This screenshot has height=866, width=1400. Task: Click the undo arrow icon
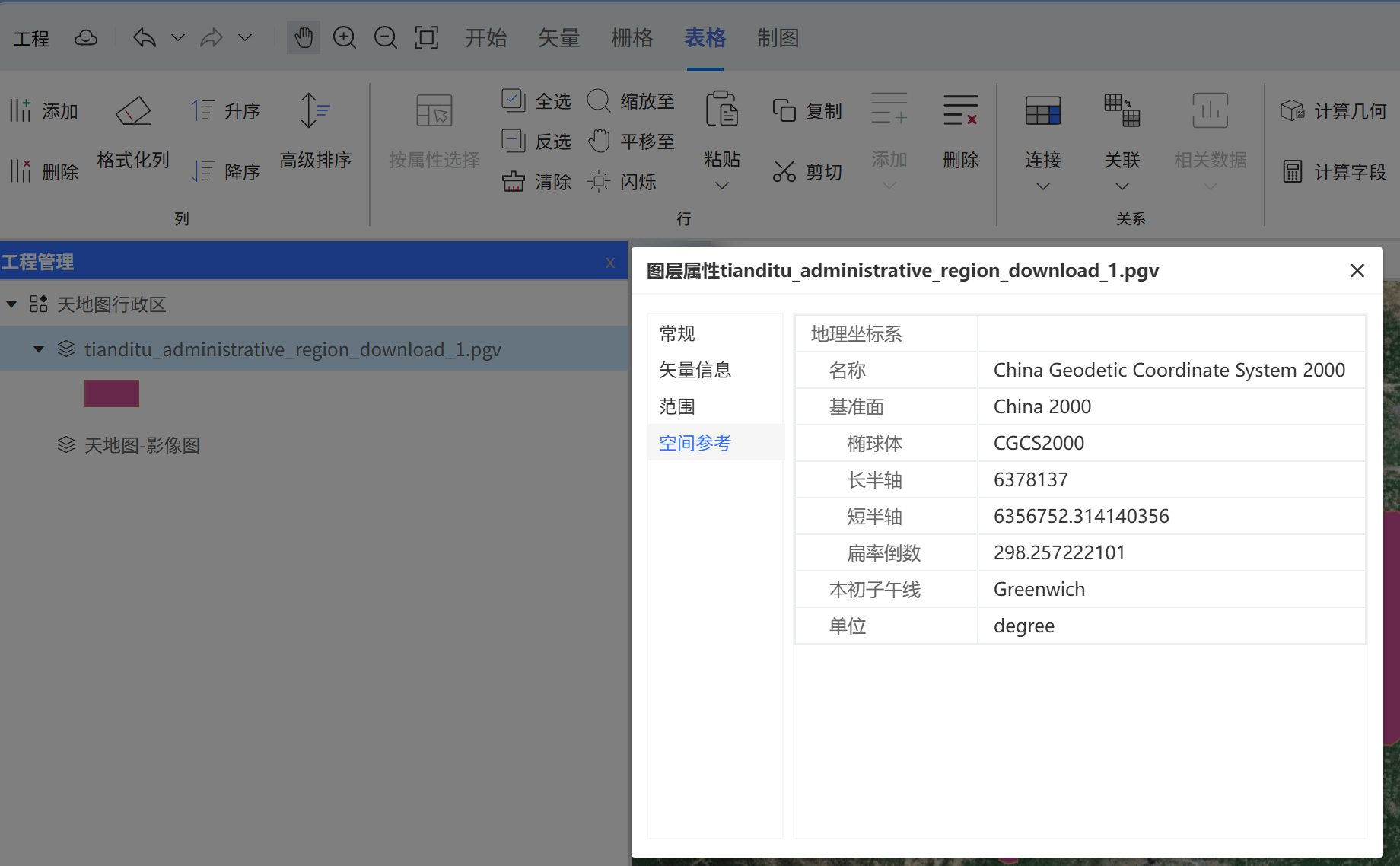[x=145, y=38]
